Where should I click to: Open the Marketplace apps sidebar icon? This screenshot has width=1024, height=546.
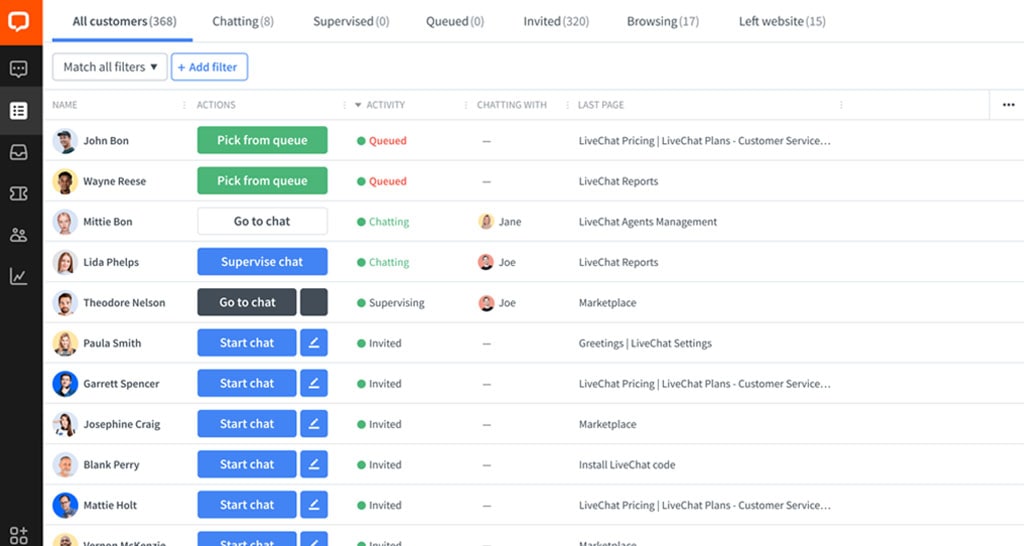tap(19, 535)
